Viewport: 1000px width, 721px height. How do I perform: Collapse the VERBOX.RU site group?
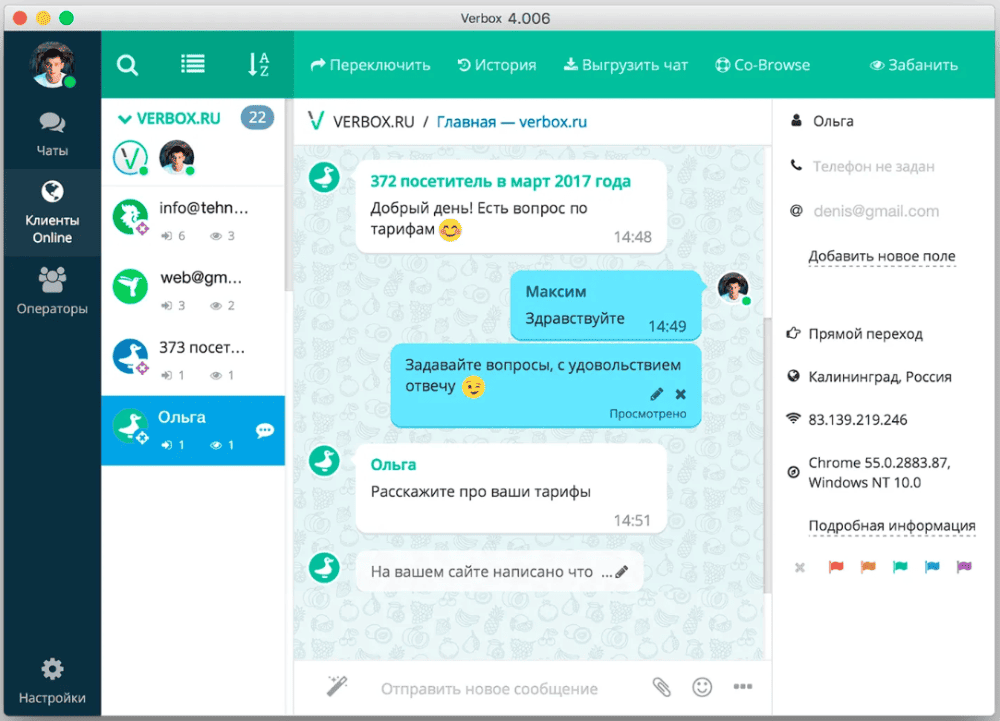pos(125,119)
